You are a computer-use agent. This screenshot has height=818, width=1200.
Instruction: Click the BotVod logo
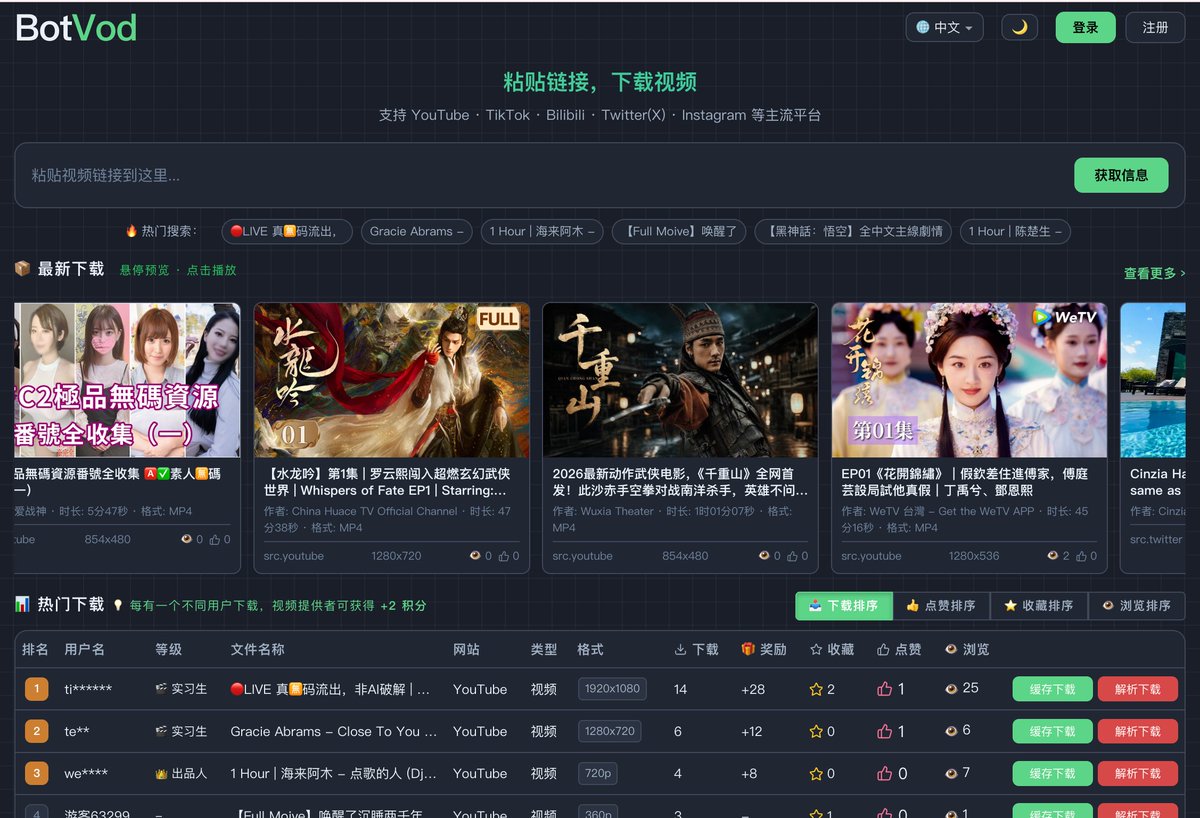(76, 28)
